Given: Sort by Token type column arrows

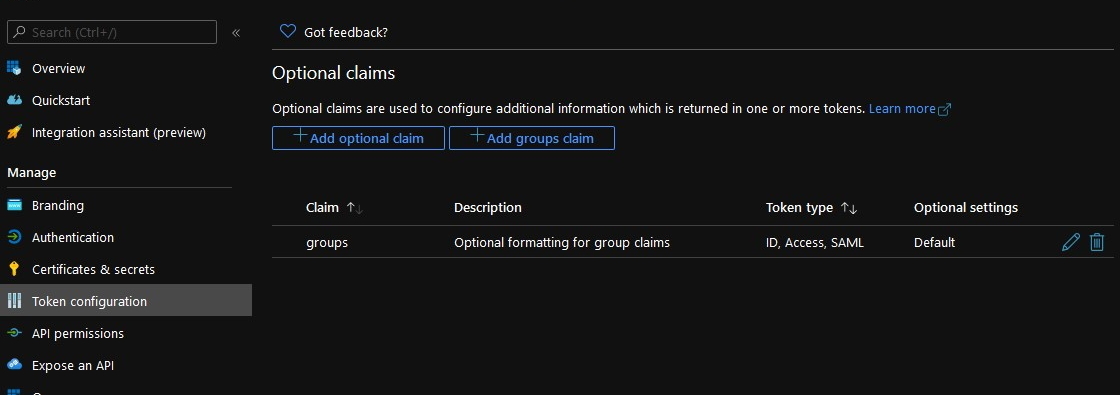Looking at the screenshot, I should (x=849, y=208).
